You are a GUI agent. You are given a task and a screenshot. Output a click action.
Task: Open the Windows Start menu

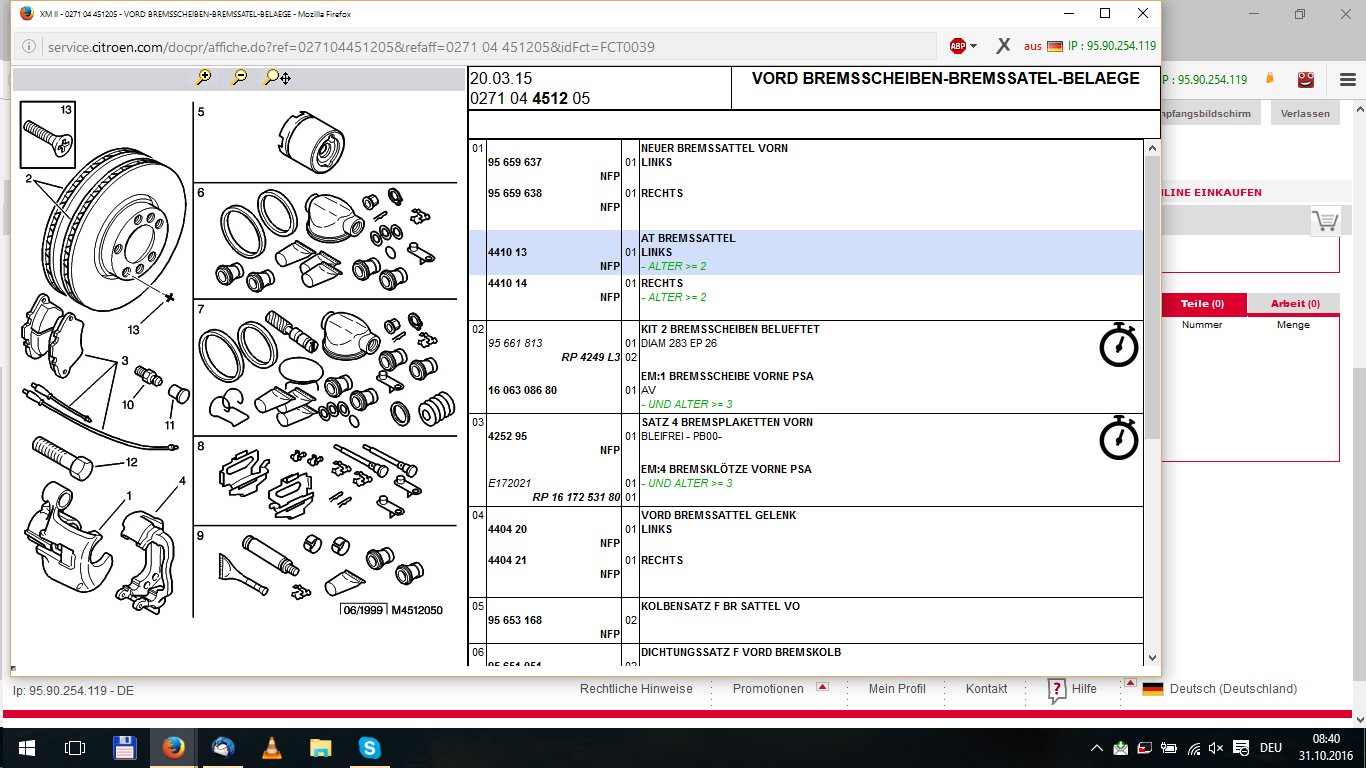[x=26, y=747]
